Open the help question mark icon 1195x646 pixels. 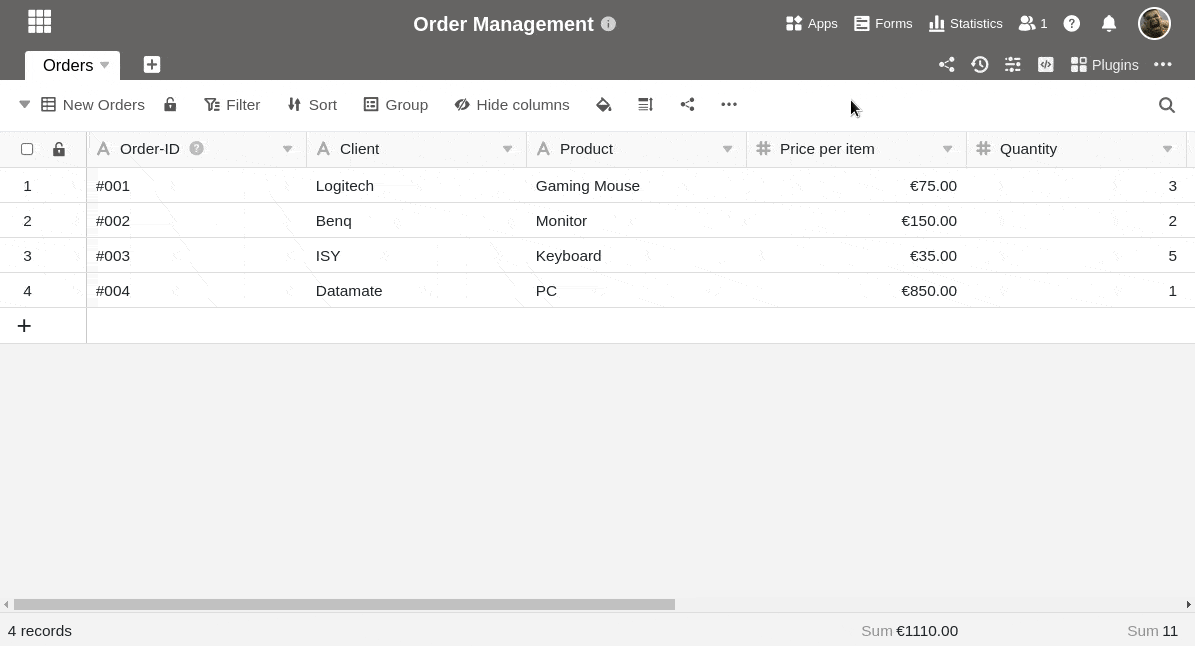click(x=1072, y=23)
